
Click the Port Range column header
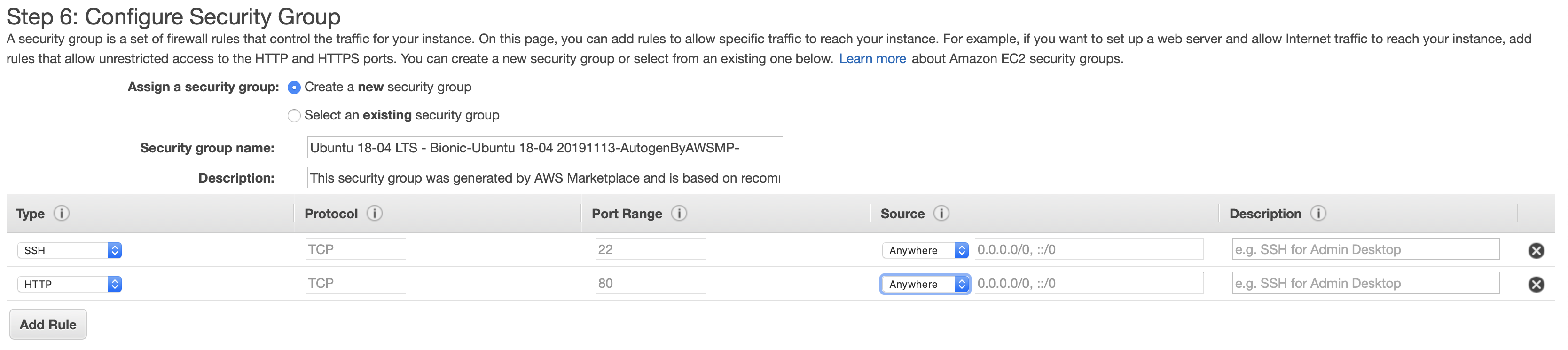pos(627,214)
